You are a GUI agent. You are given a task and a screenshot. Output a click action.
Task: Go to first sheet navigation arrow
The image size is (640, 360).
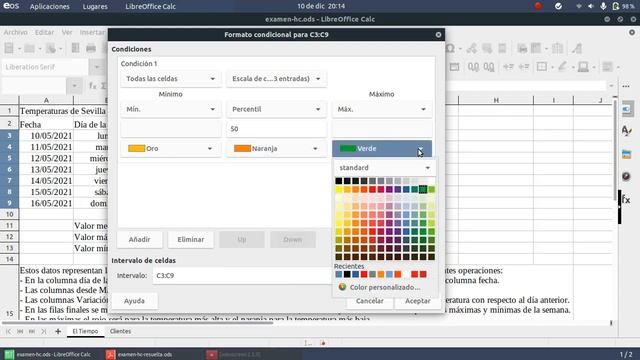(9, 331)
